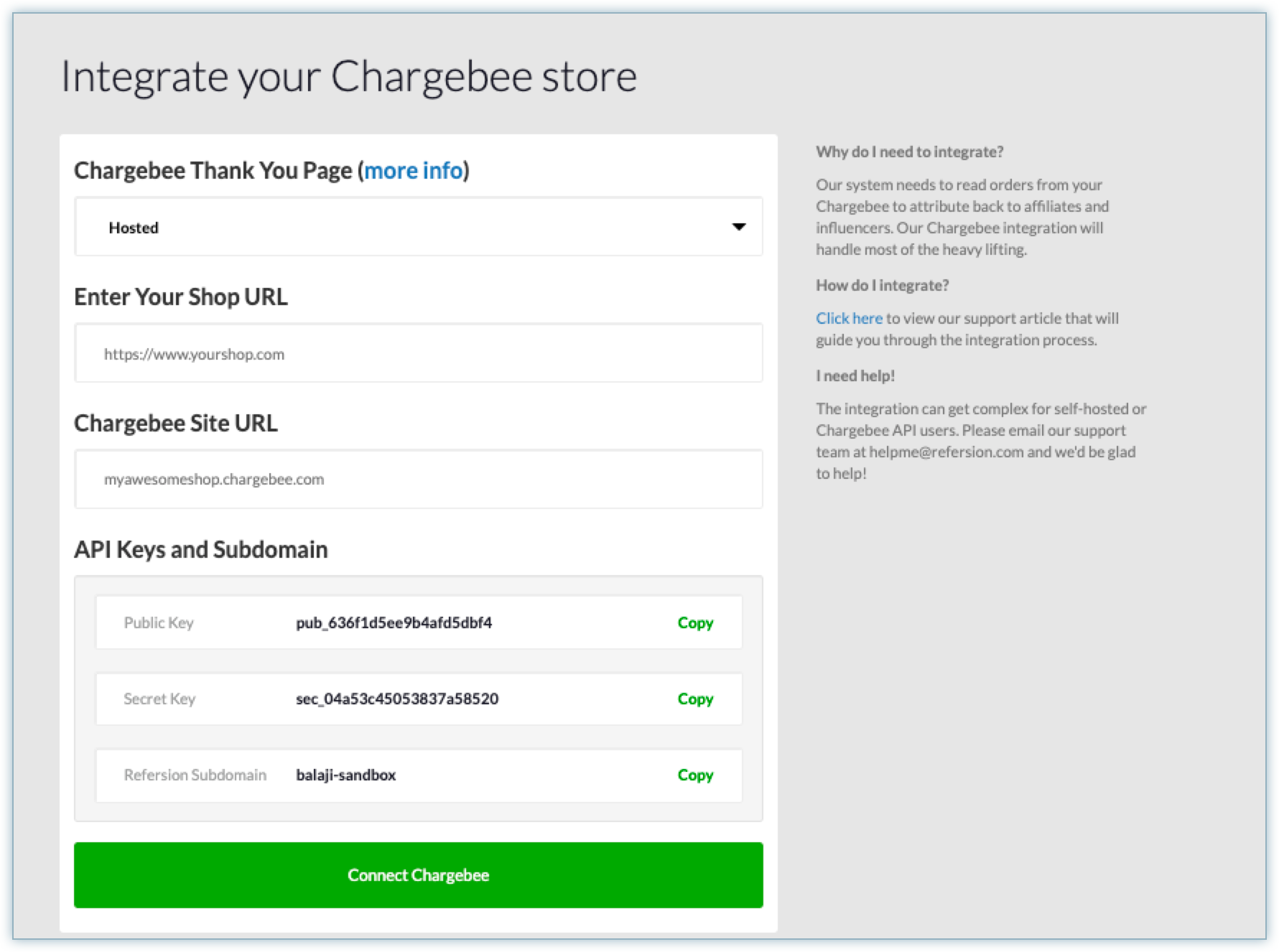Copy the Refersion Subdomain value
The image size is (1279, 952).
point(694,775)
